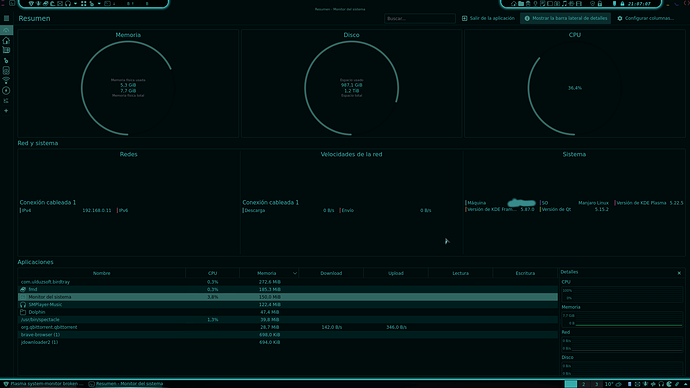Viewport: 690px width, 388px height.
Task: Click the 272,6 MiB memory value
Action: (x=270, y=282)
